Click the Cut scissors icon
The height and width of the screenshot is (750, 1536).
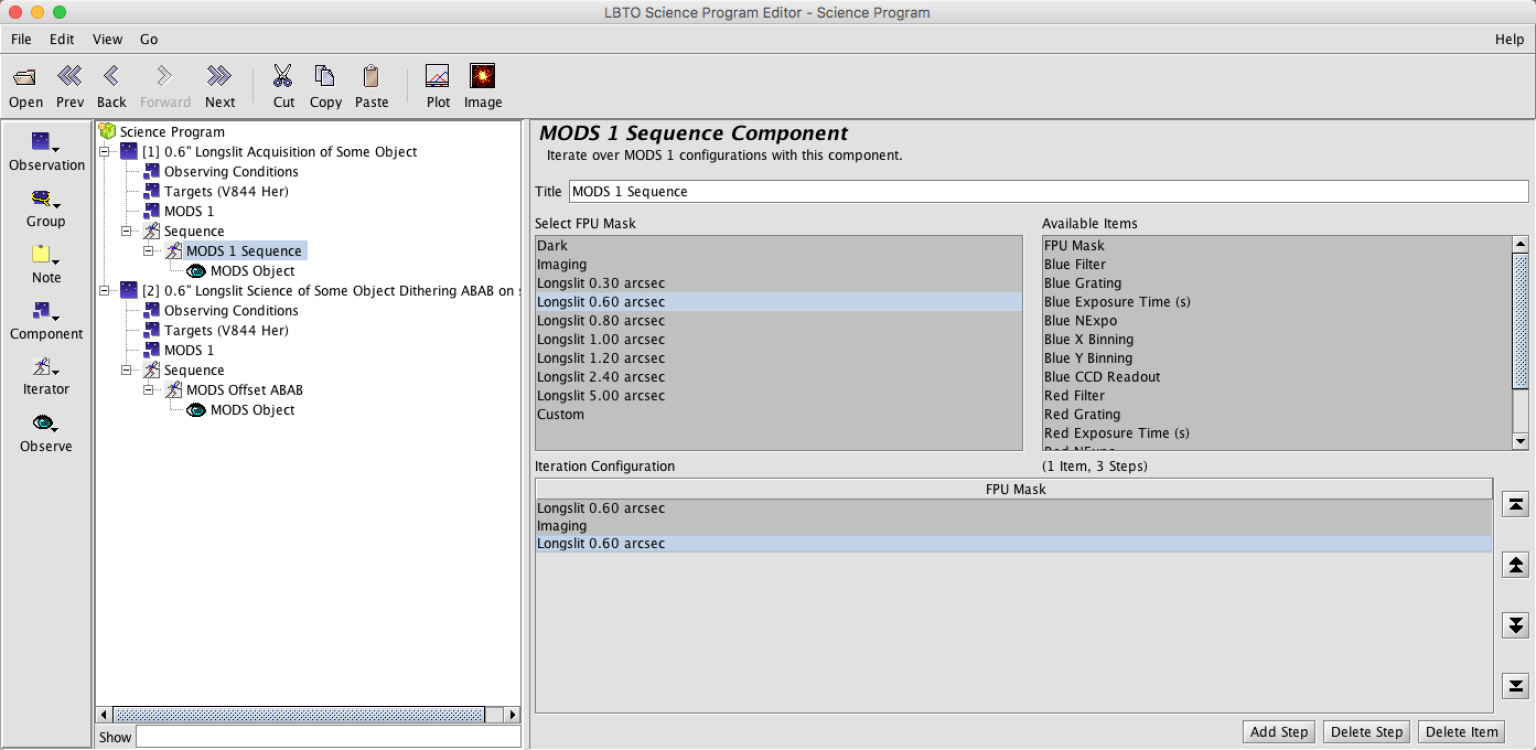point(283,76)
